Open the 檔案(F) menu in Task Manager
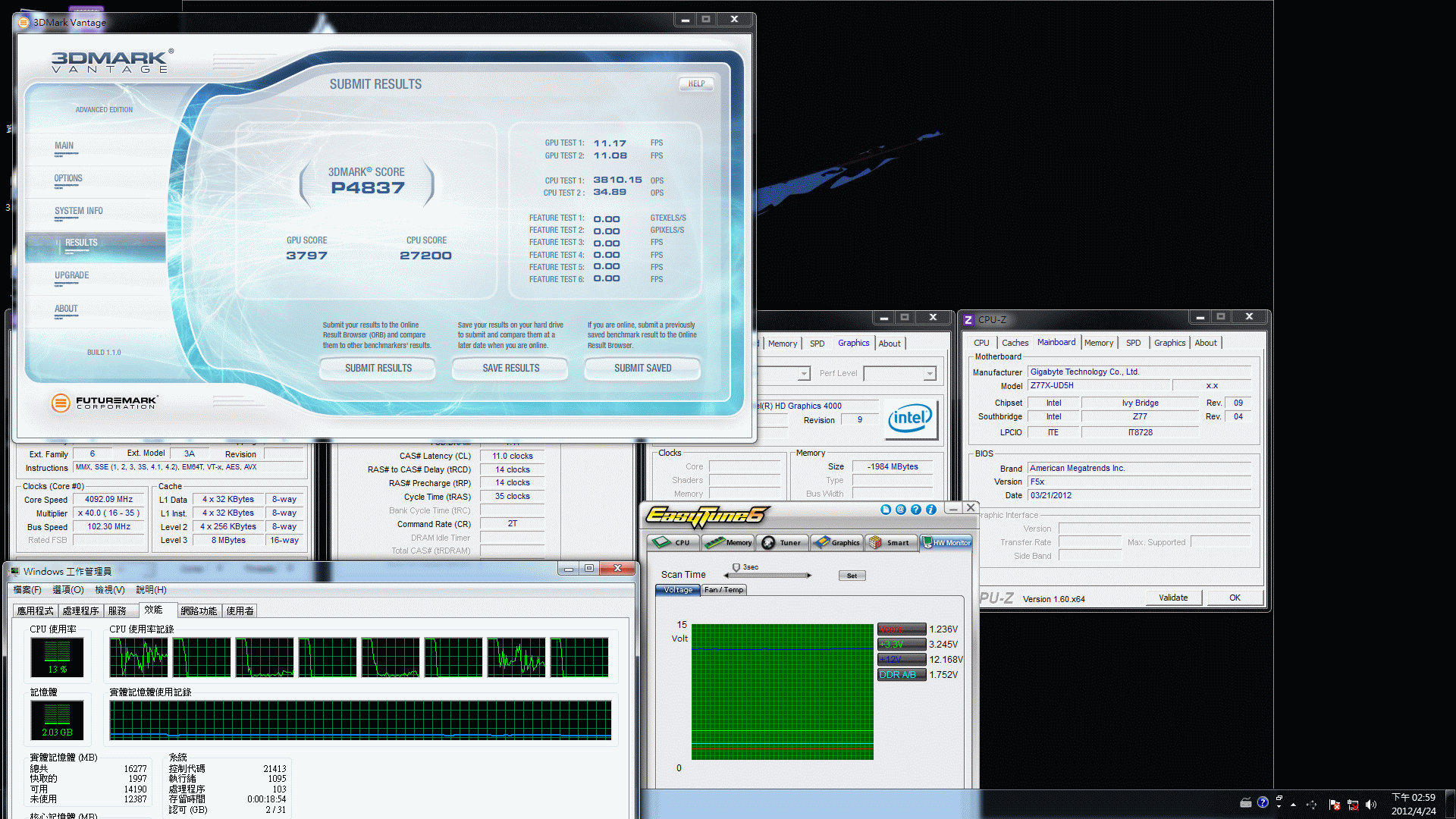The image size is (1456, 819). [x=27, y=590]
